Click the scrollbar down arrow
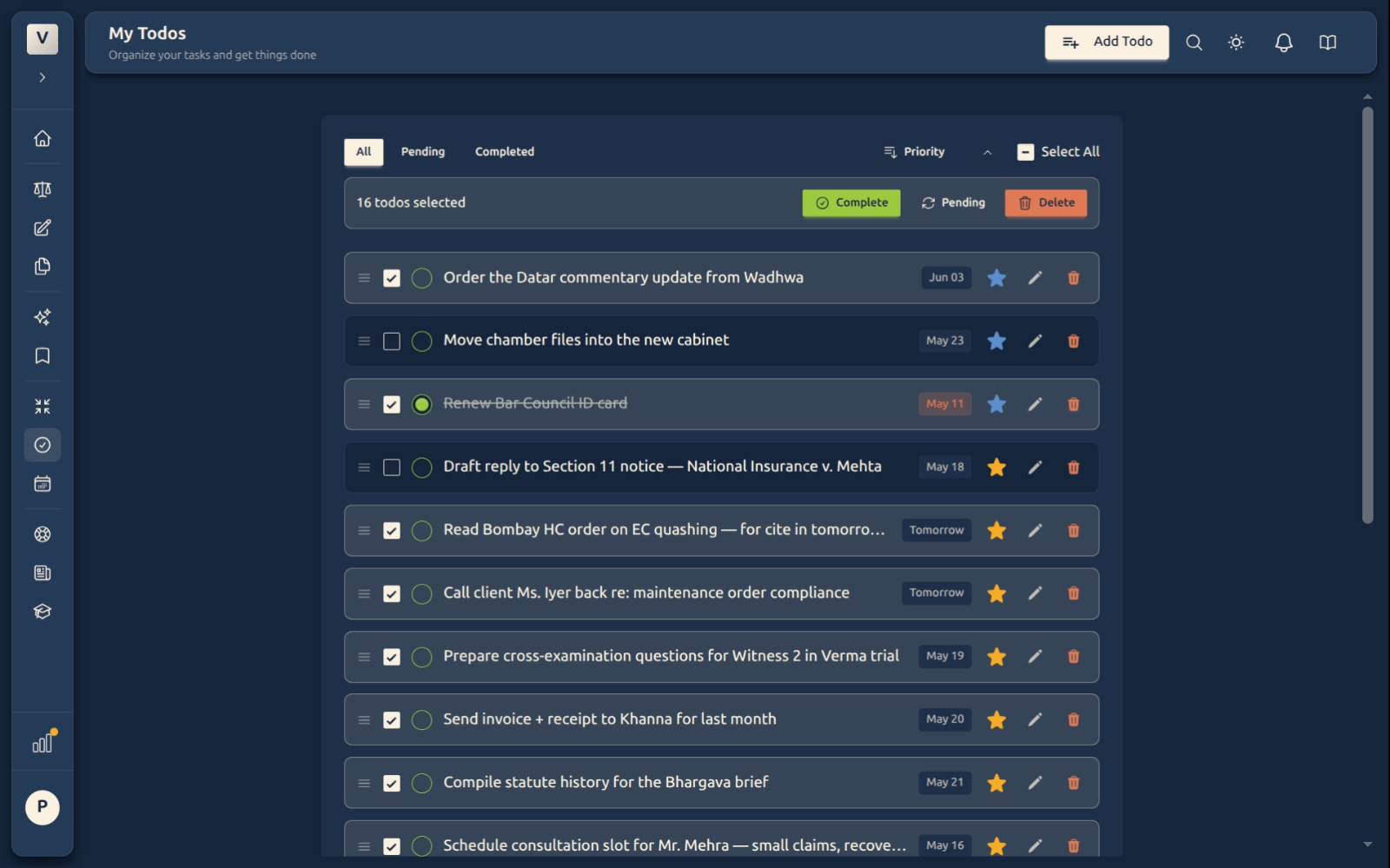1390x868 pixels. (1367, 845)
